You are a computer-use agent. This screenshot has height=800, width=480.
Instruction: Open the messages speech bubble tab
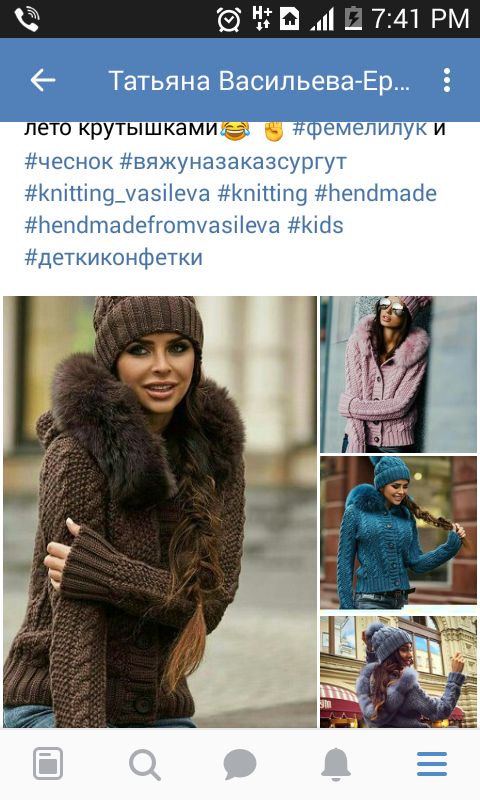tap(240, 764)
